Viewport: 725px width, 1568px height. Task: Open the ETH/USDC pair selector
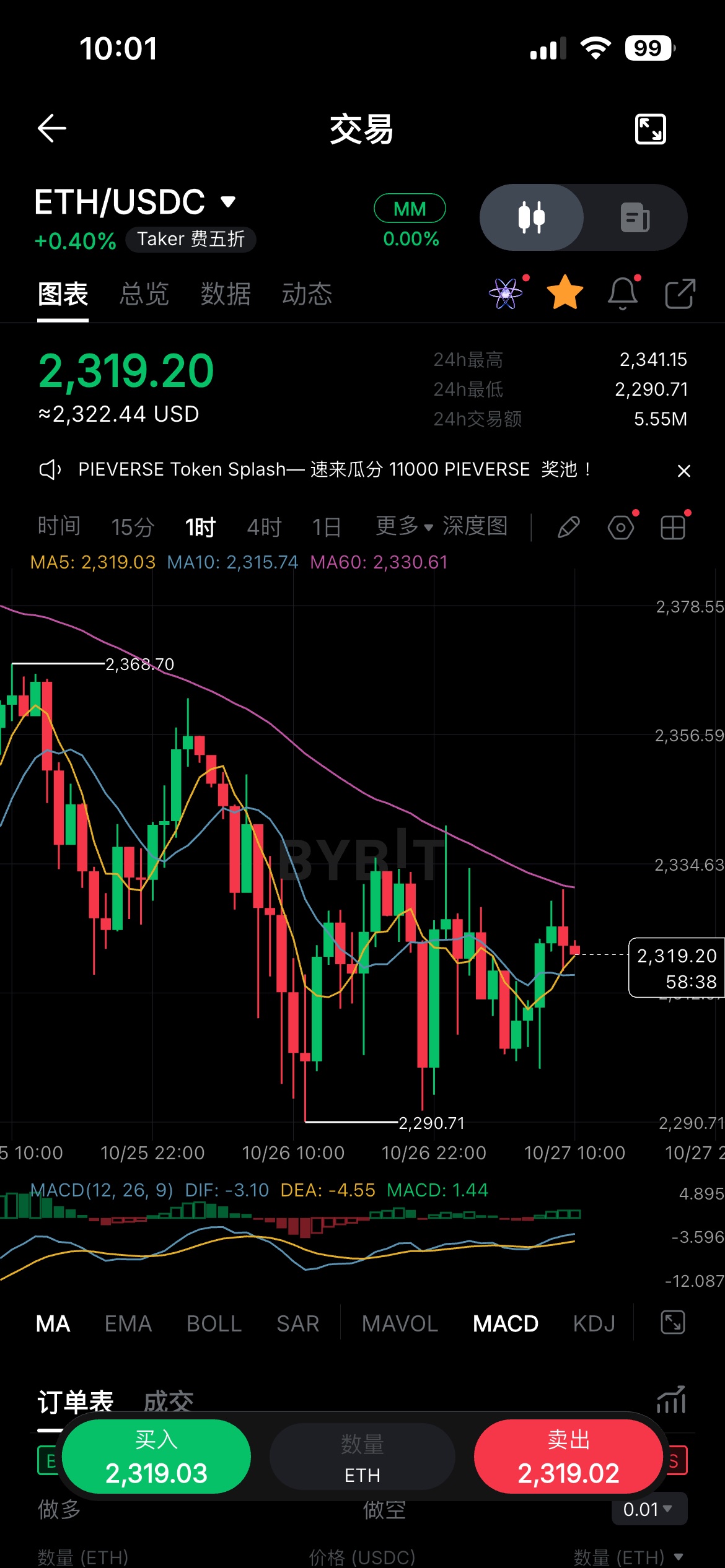click(x=135, y=202)
